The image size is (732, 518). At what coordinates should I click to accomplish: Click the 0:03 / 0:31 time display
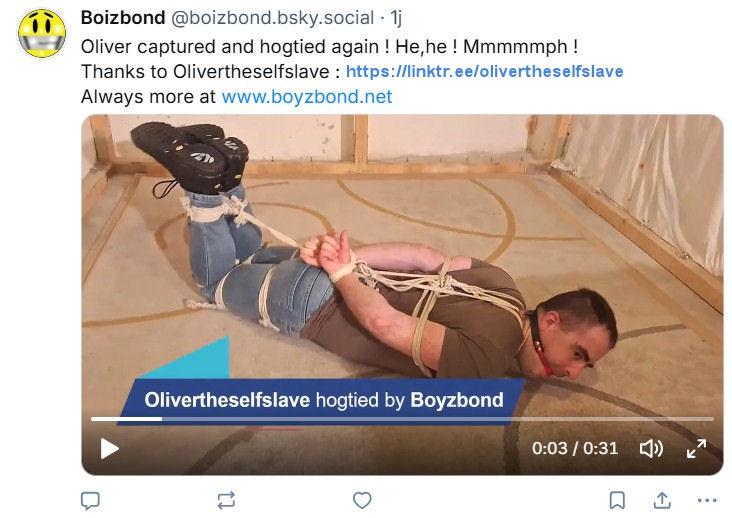(x=575, y=448)
